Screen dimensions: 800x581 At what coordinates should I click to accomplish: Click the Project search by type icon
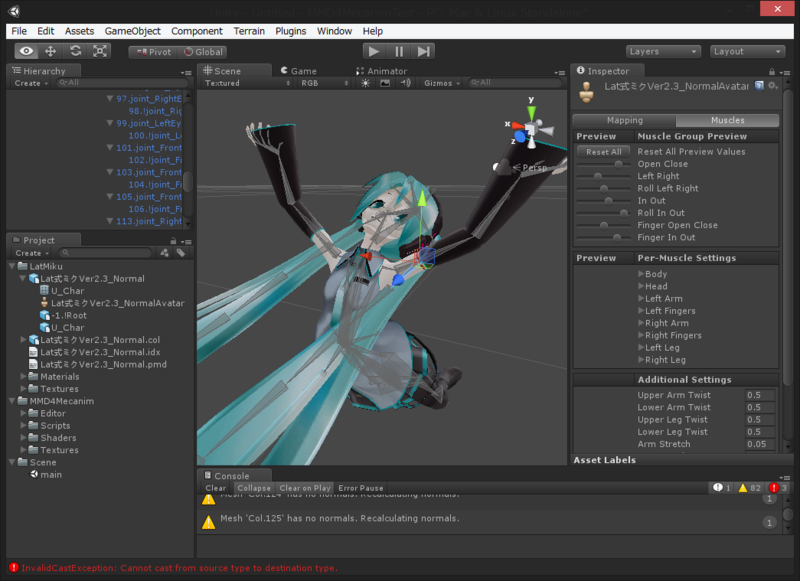[x=164, y=252]
